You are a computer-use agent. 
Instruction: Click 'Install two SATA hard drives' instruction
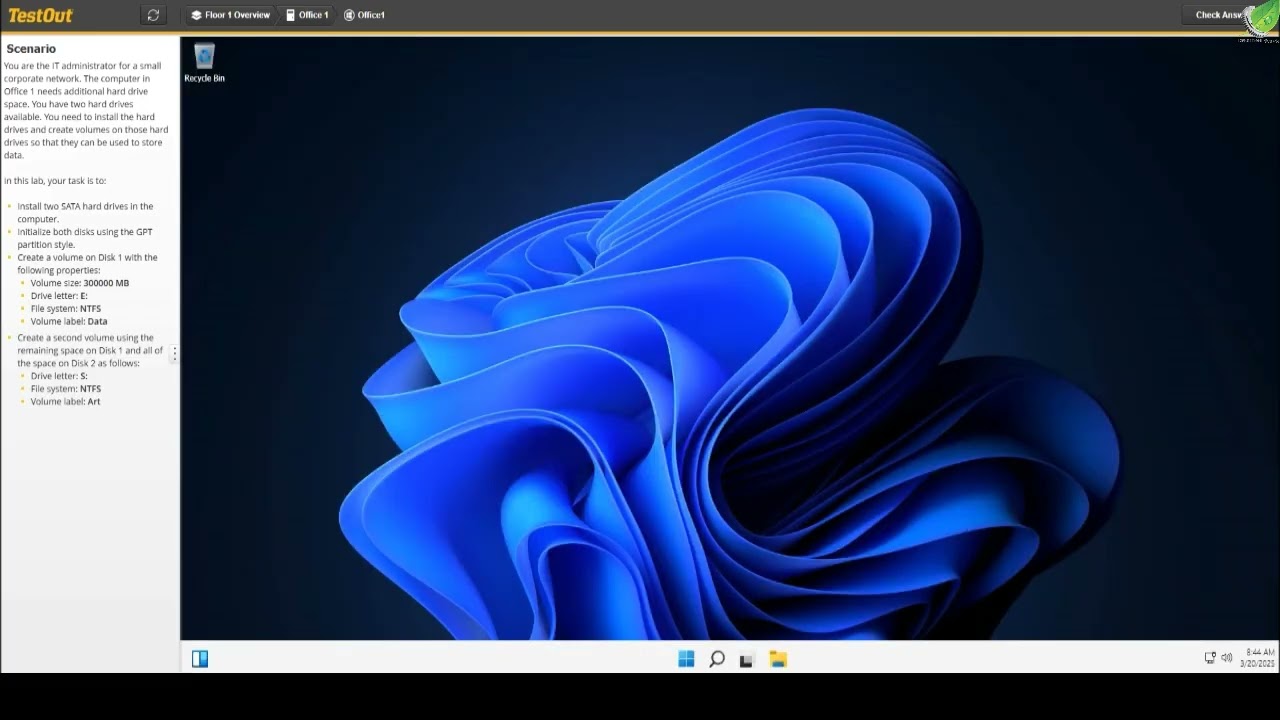click(85, 212)
